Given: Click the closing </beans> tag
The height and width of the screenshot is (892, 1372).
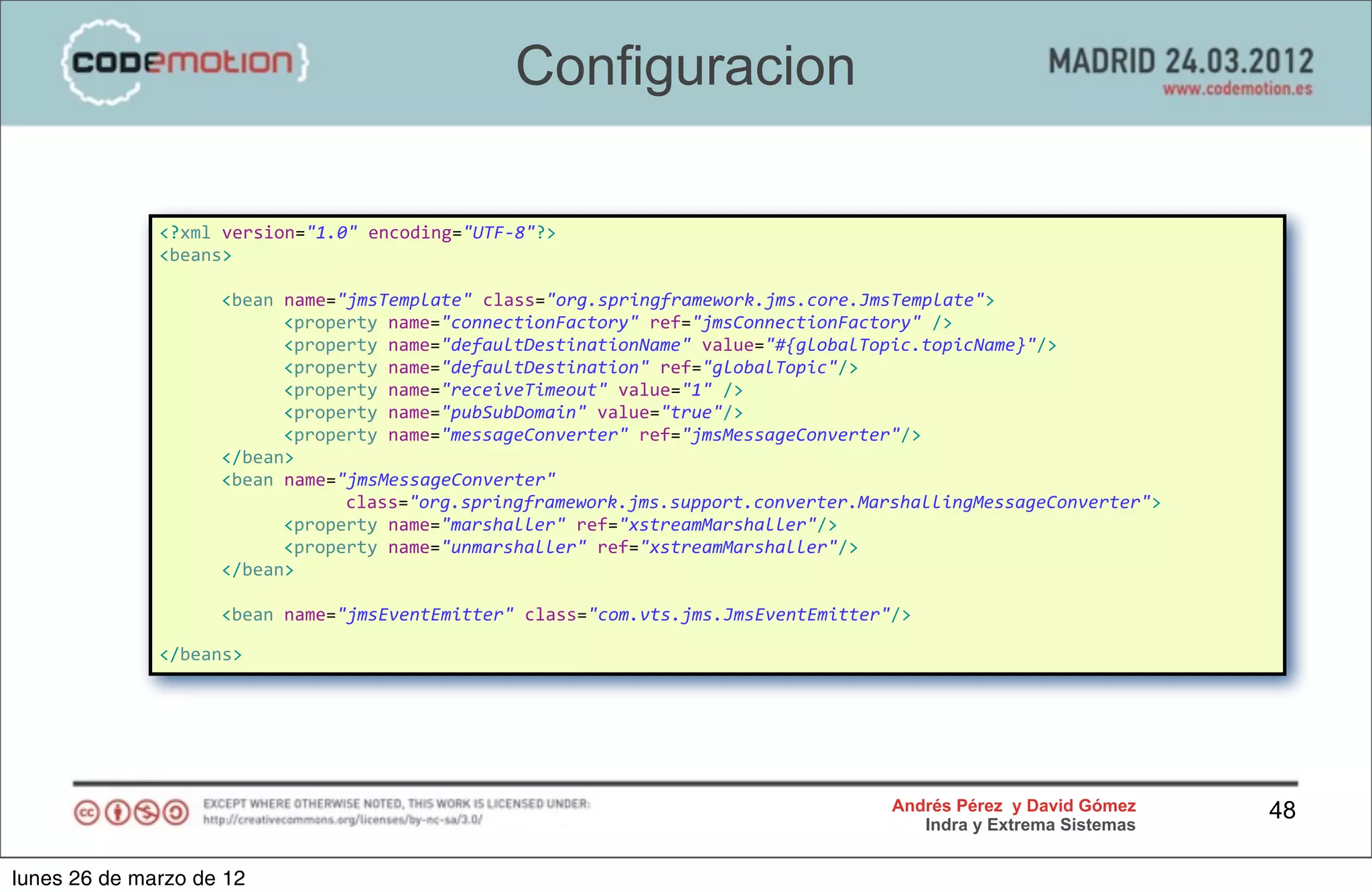Looking at the screenshot, I should 200,654.
